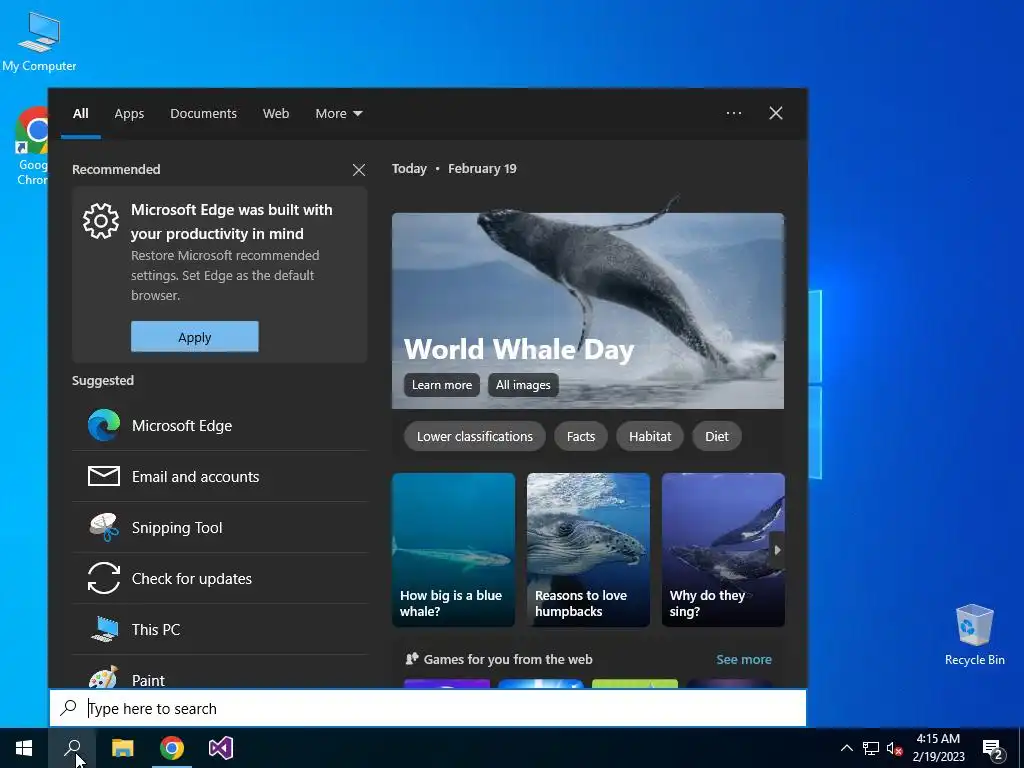
Task: Click the Windows Start button
Action: 24,748
